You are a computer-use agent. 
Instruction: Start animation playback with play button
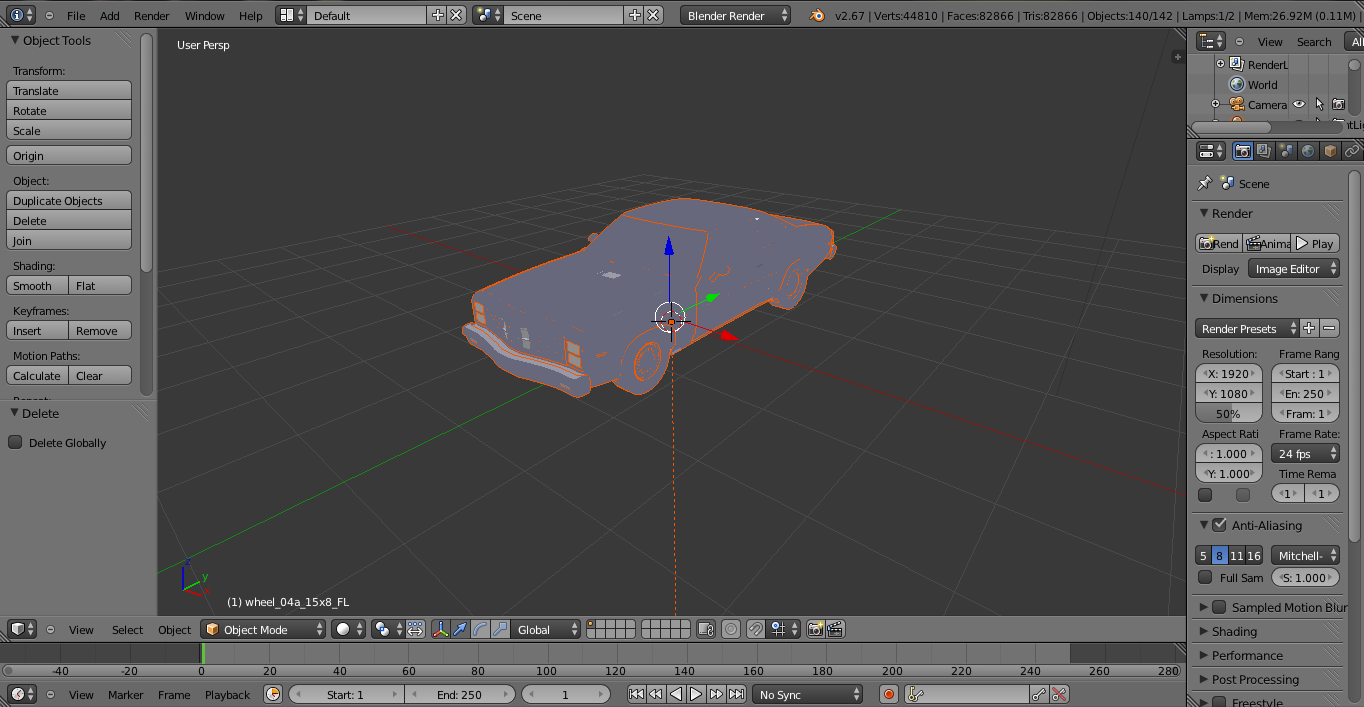click(696, 694)
